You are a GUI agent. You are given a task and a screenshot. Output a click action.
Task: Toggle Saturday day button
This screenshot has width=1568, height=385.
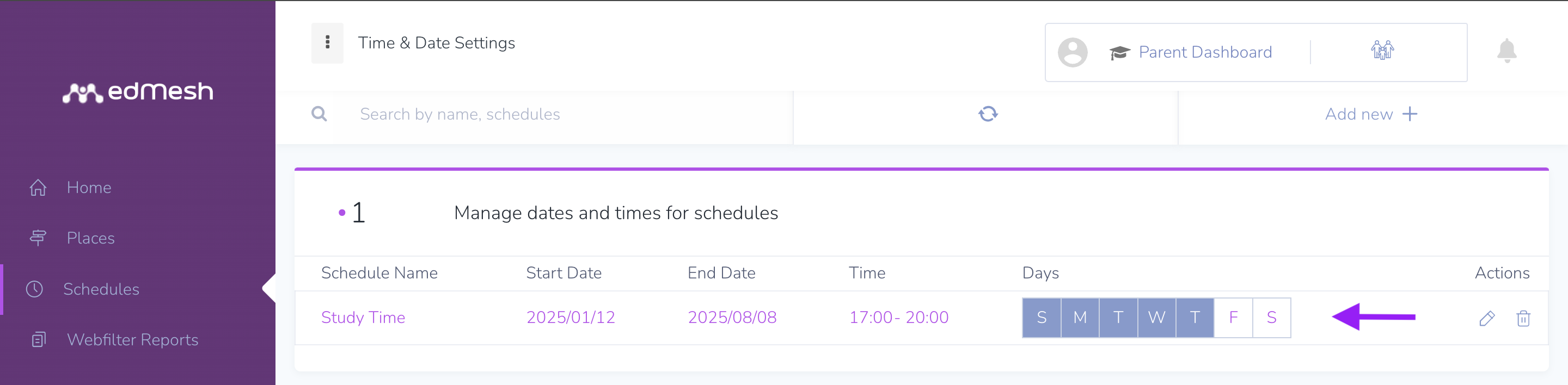(1272, 318)
